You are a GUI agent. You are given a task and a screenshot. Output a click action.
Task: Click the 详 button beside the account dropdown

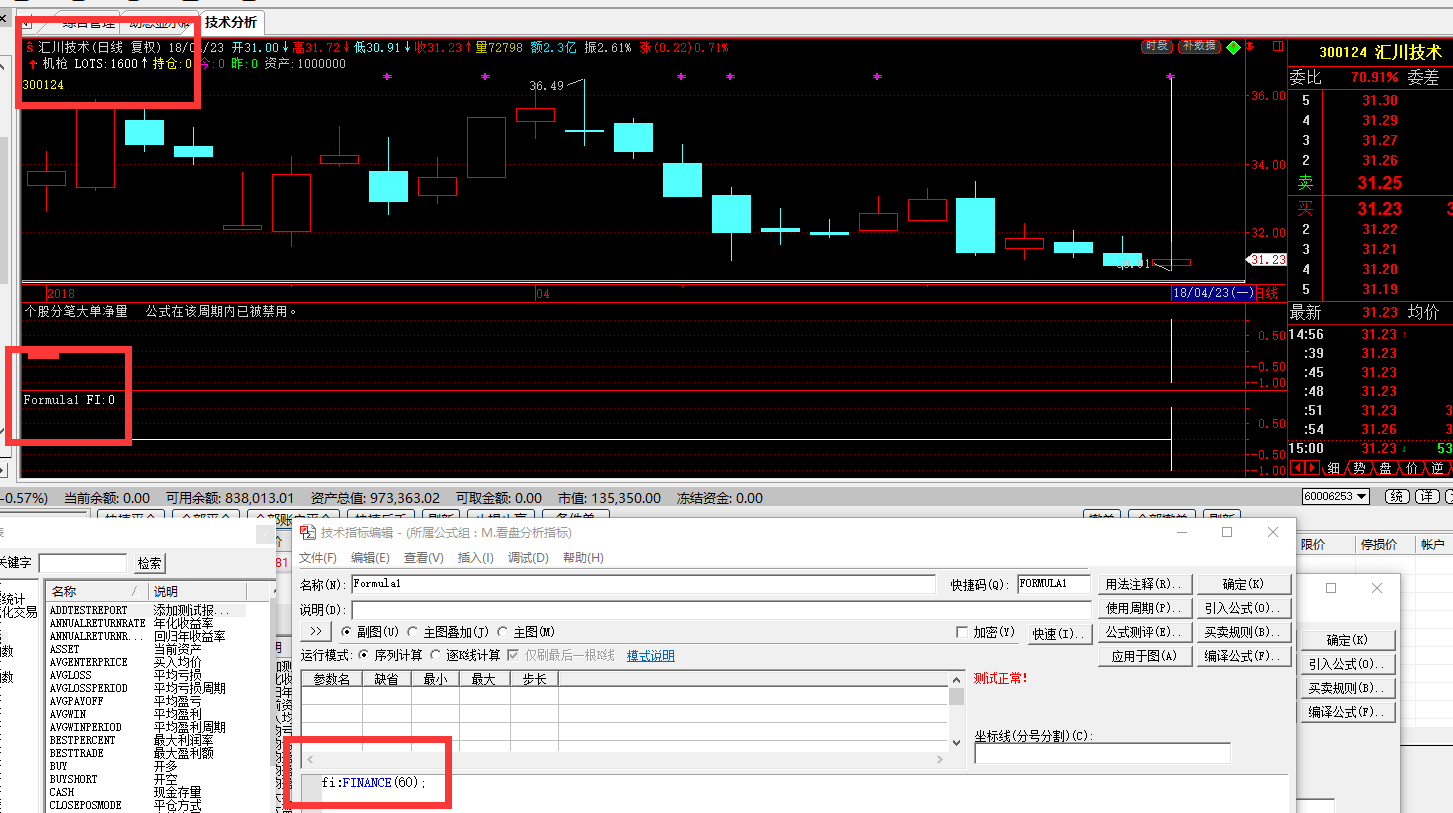pyautogui.click(x=1428, y=497)
